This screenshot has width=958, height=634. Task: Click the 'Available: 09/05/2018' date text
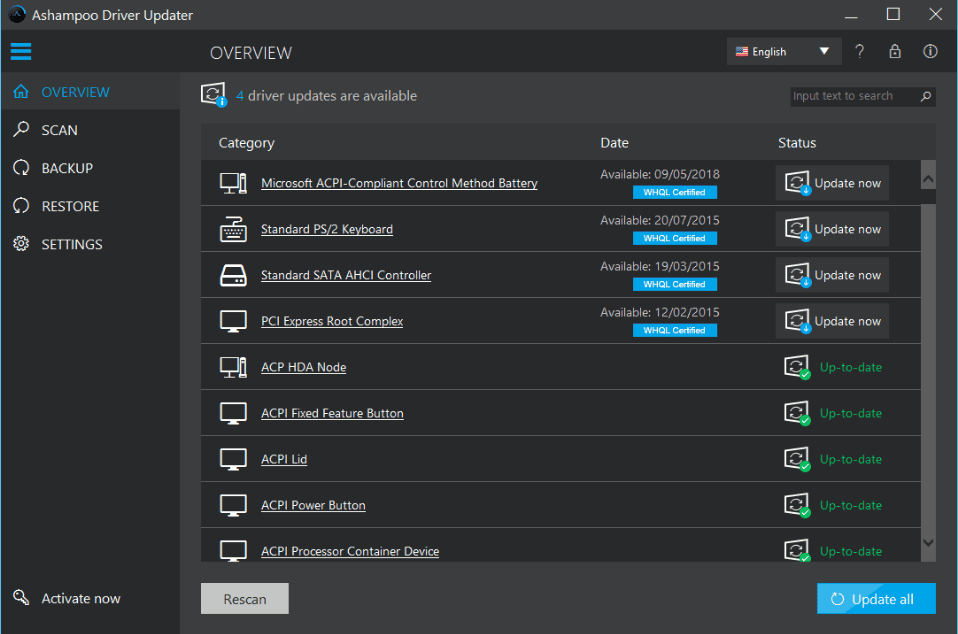[660, 174]
